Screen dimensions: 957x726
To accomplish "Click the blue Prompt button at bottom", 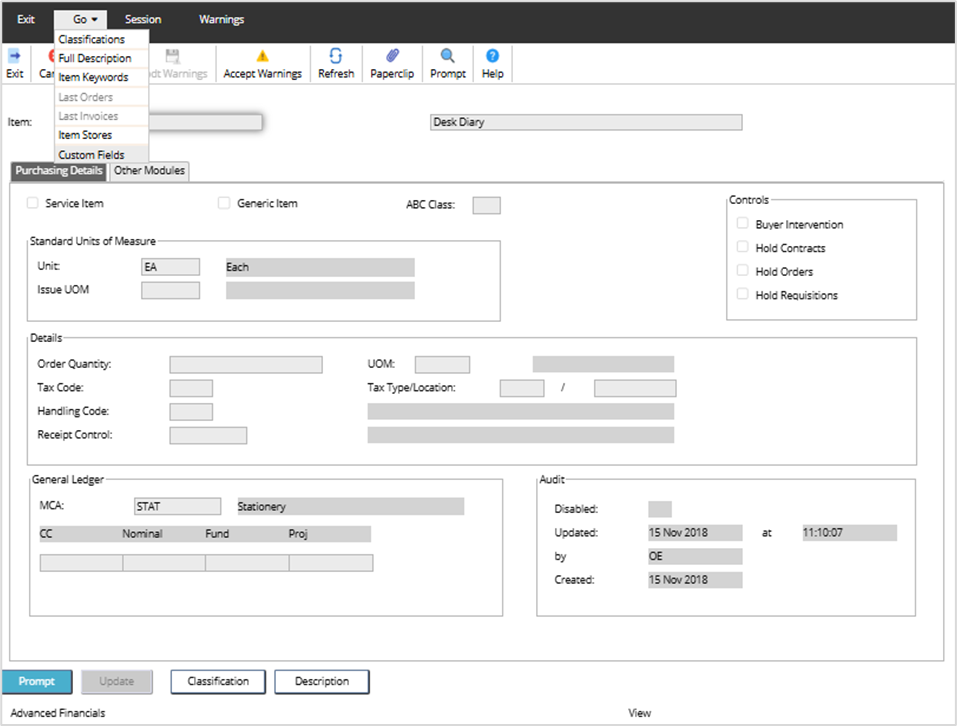I will pyautogui.click(x=37, y=681).
